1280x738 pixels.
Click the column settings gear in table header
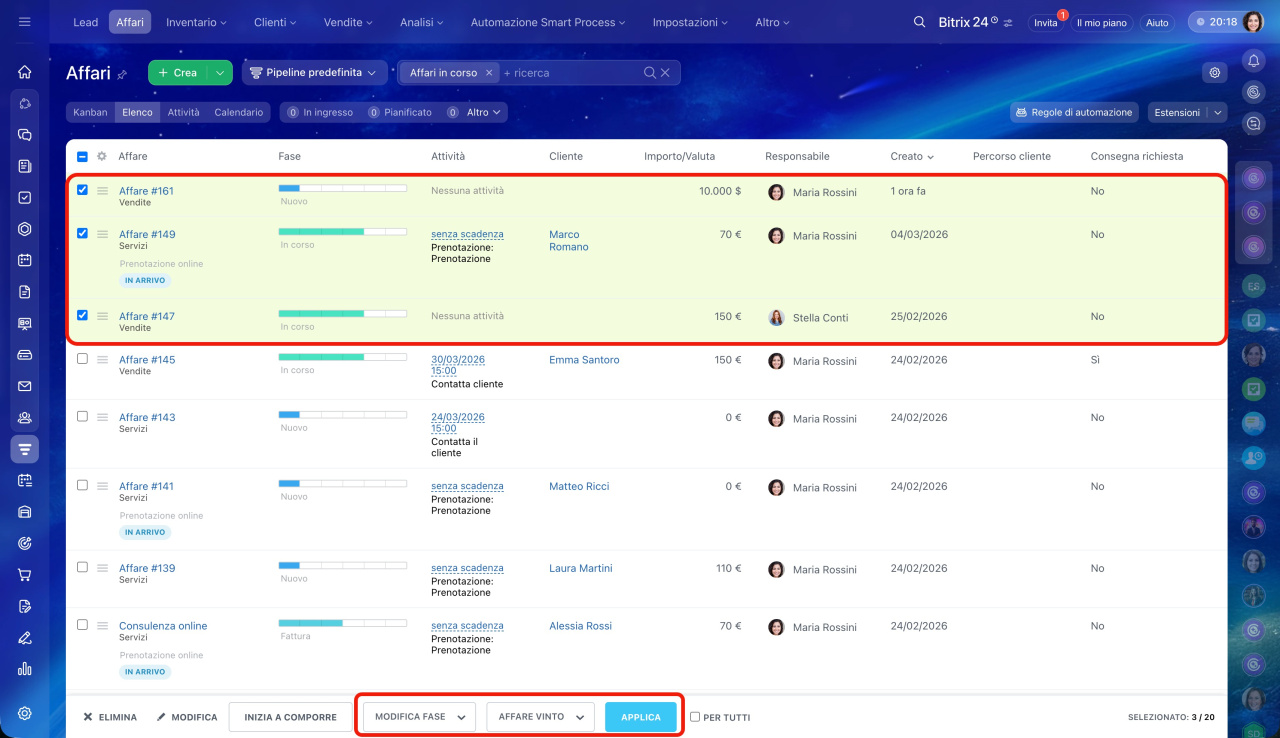(101, 156)
